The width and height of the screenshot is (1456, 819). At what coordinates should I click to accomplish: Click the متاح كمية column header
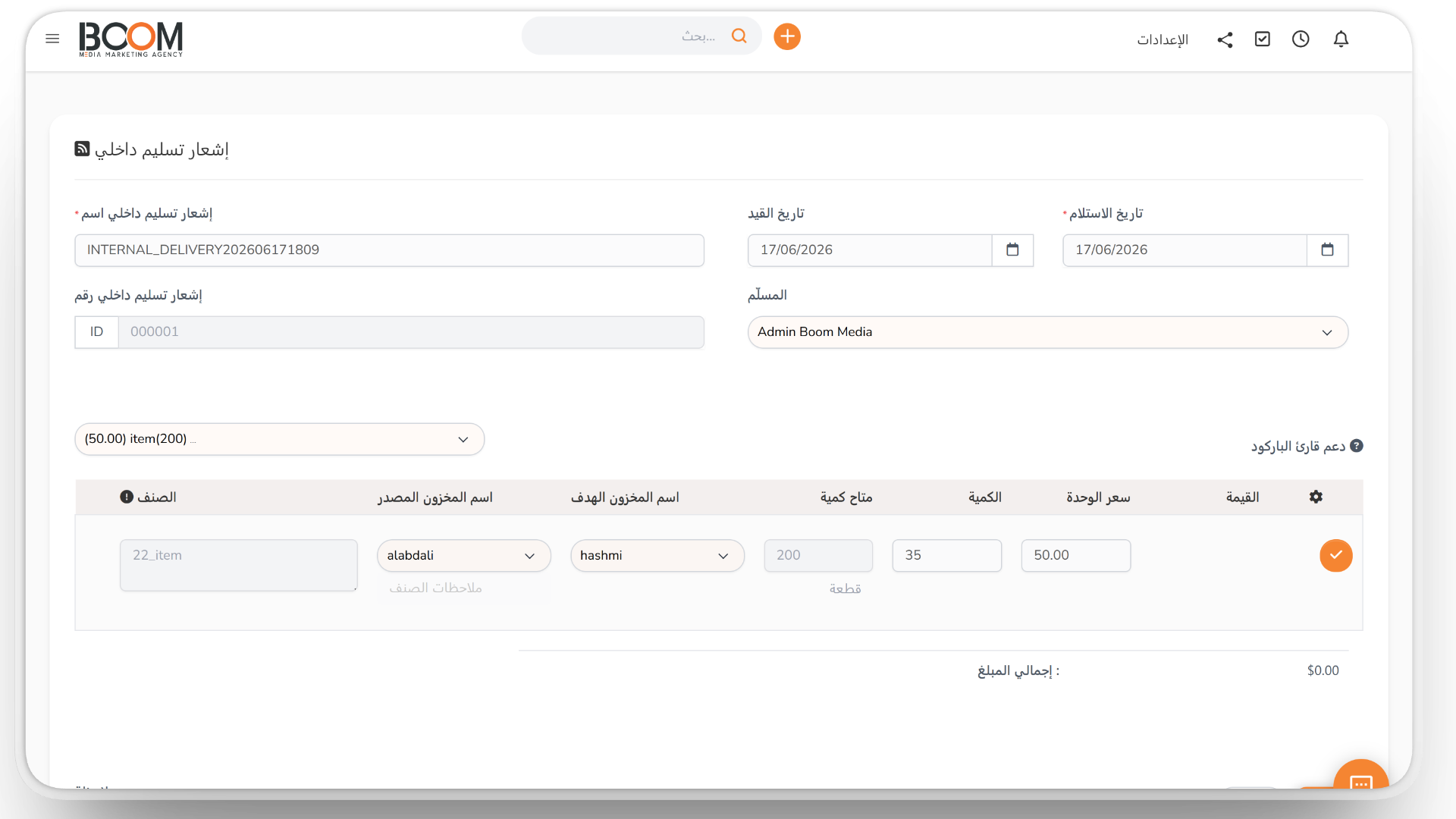846,497
